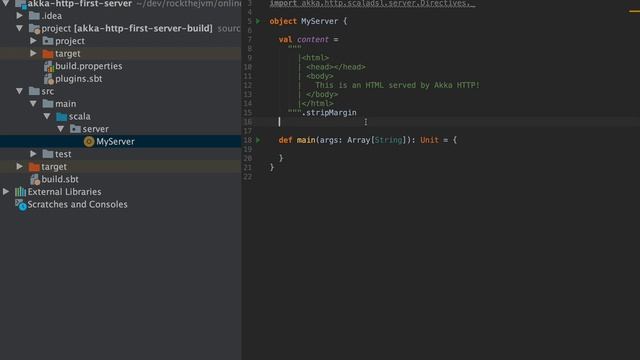Expand External Libraries arrow
The height and width of the screenshot is (360, 640).
click(x=6, y=191)
